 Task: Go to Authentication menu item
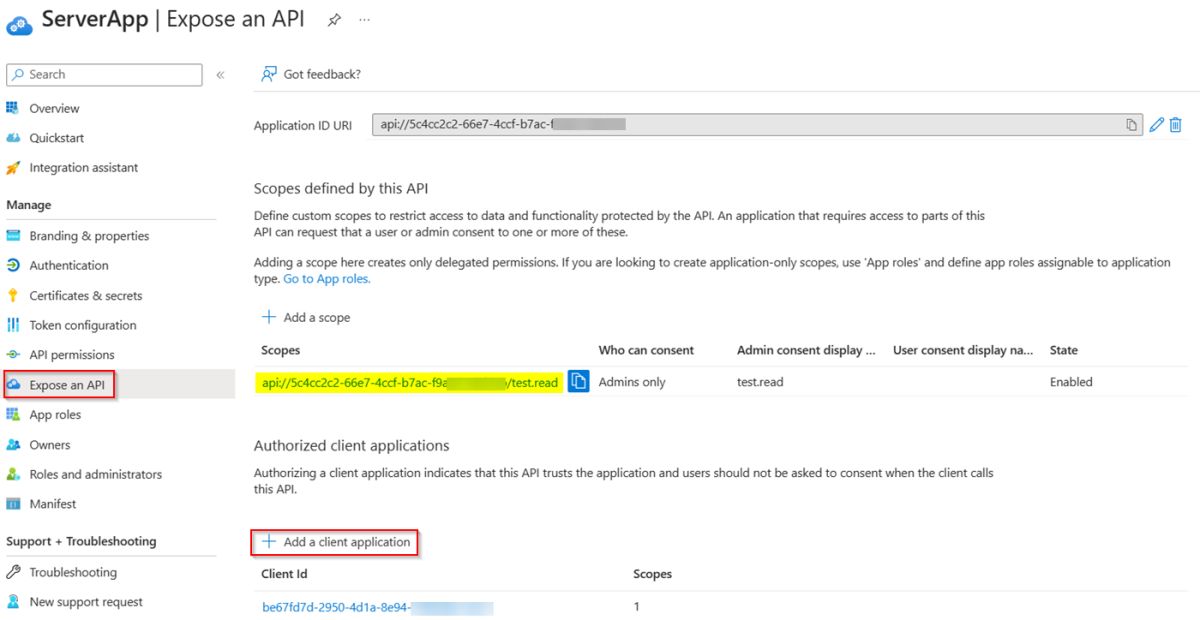coord(69,265)
